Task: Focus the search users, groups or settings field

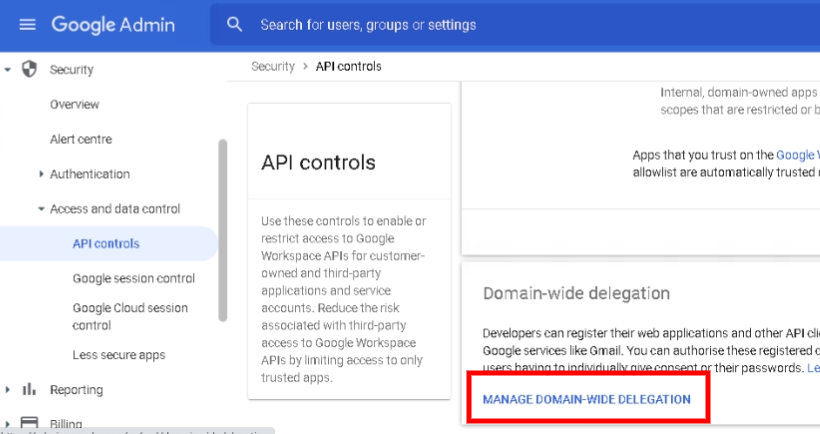Action: coord(515,25)
